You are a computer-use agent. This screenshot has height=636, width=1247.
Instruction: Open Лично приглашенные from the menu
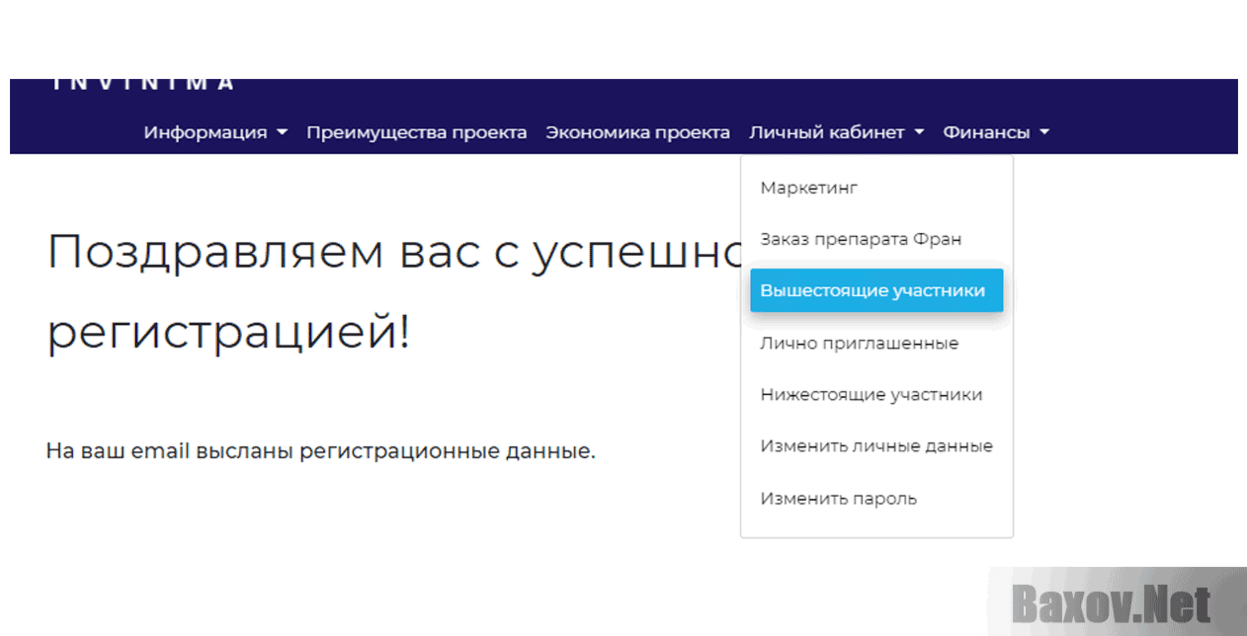(x=859, y=343)
